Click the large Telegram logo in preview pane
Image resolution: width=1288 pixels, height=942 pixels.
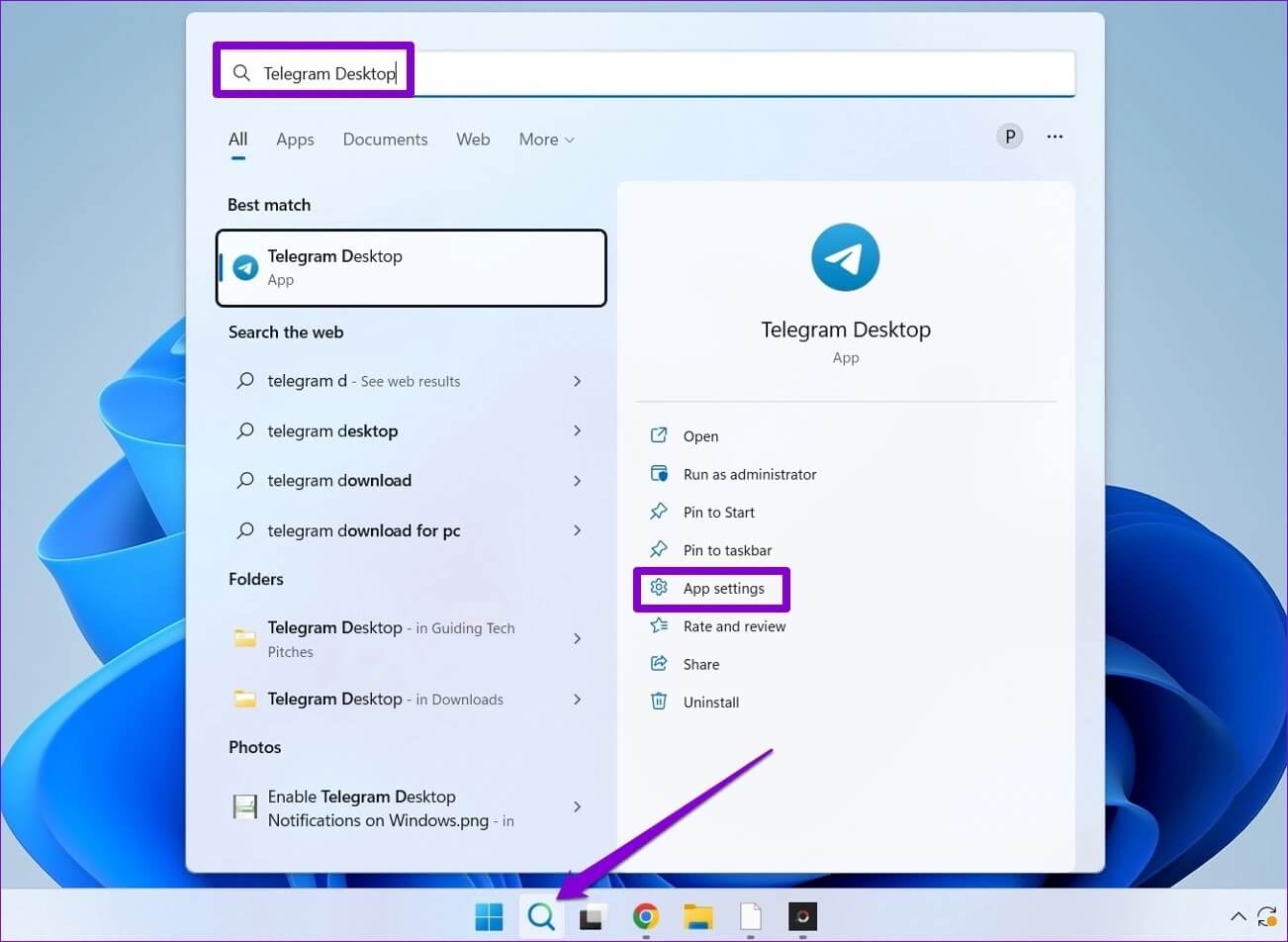tap(846, 257)
